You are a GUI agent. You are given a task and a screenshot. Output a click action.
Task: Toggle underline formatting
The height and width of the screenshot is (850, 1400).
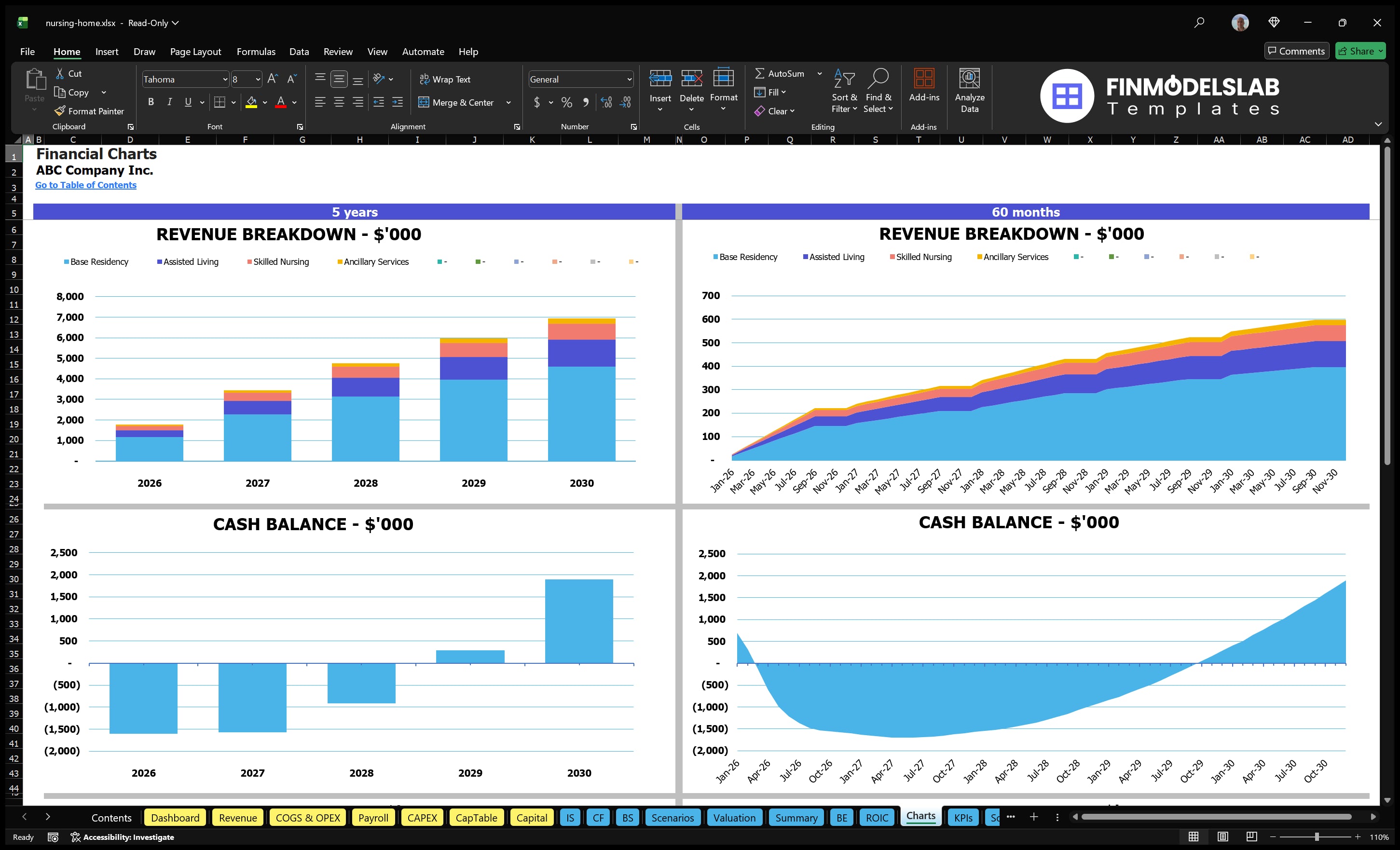pos(188,102)
